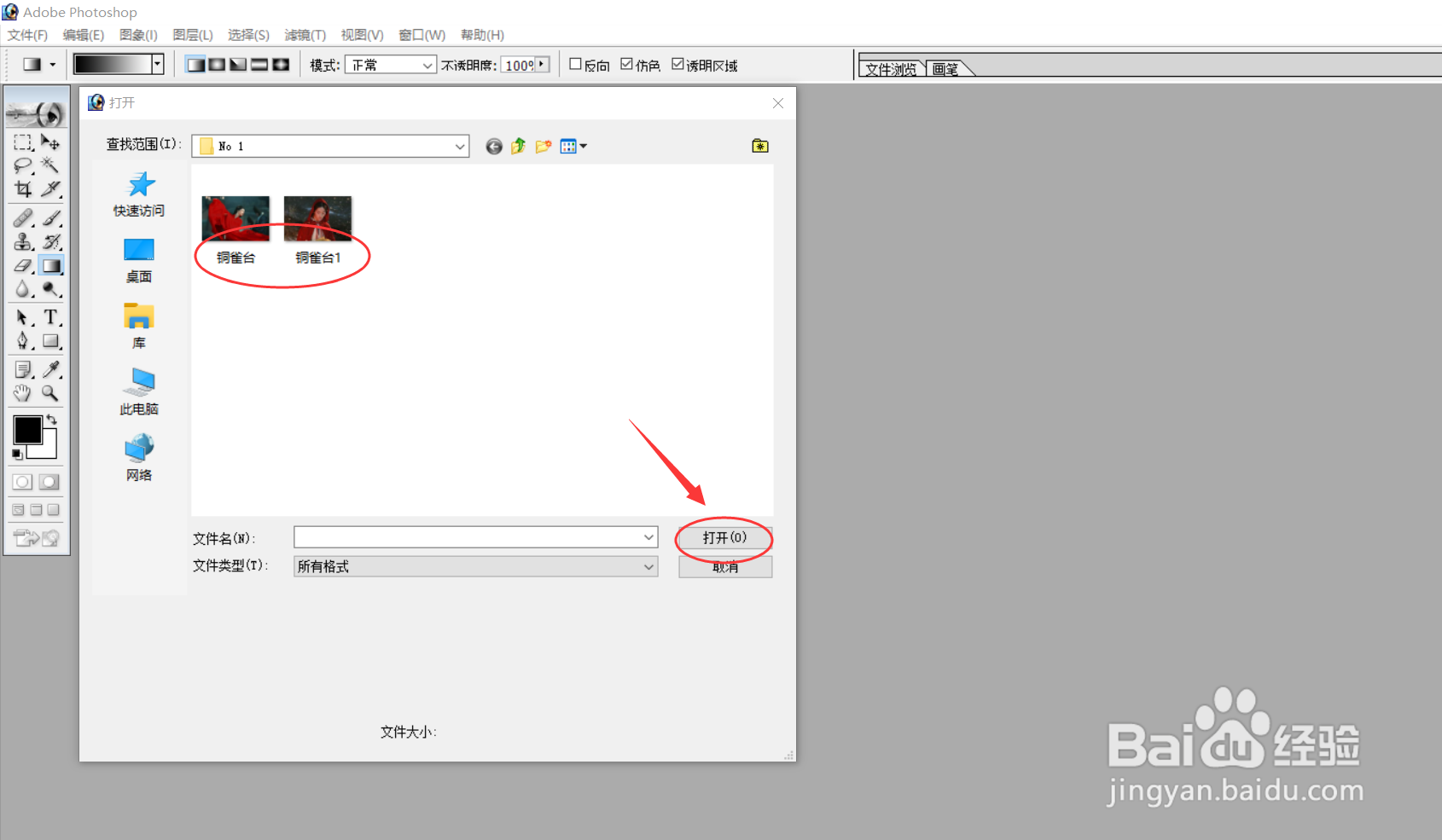Open the gradient tool preset picker

(x=38, y=65)
